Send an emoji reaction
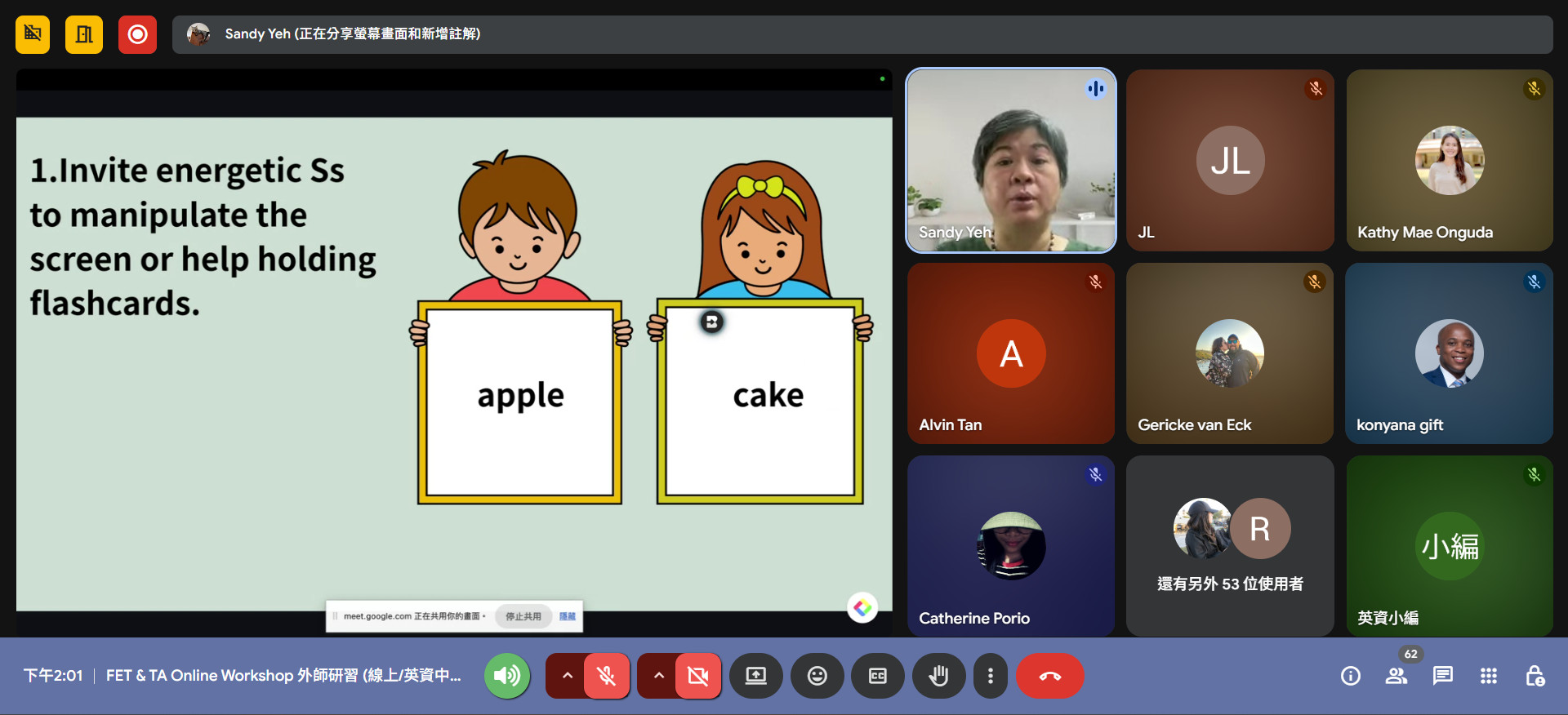The image size is (1568, 715). click(x=817, y=676)
